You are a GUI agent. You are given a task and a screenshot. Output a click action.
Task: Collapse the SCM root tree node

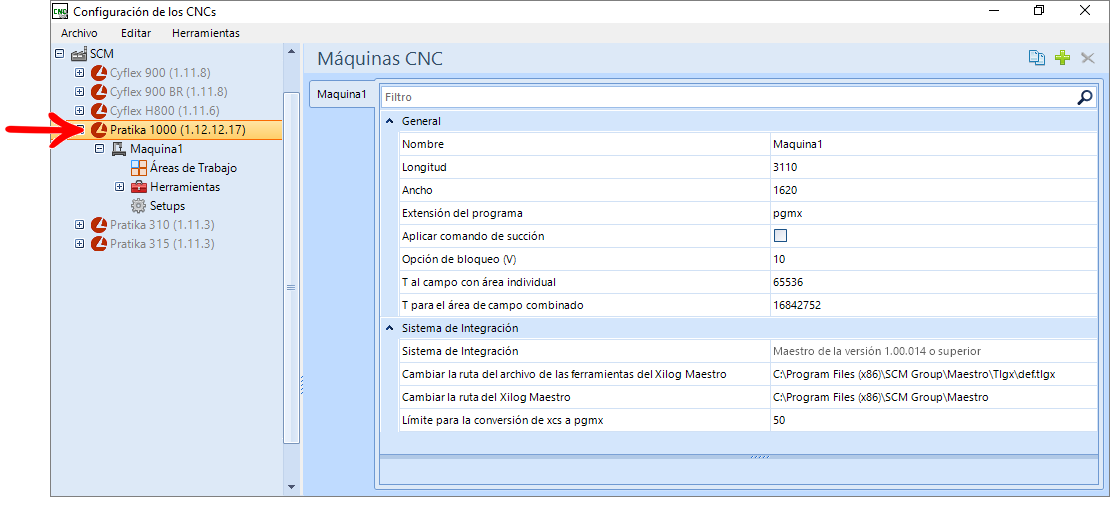[x=60, y=53]
